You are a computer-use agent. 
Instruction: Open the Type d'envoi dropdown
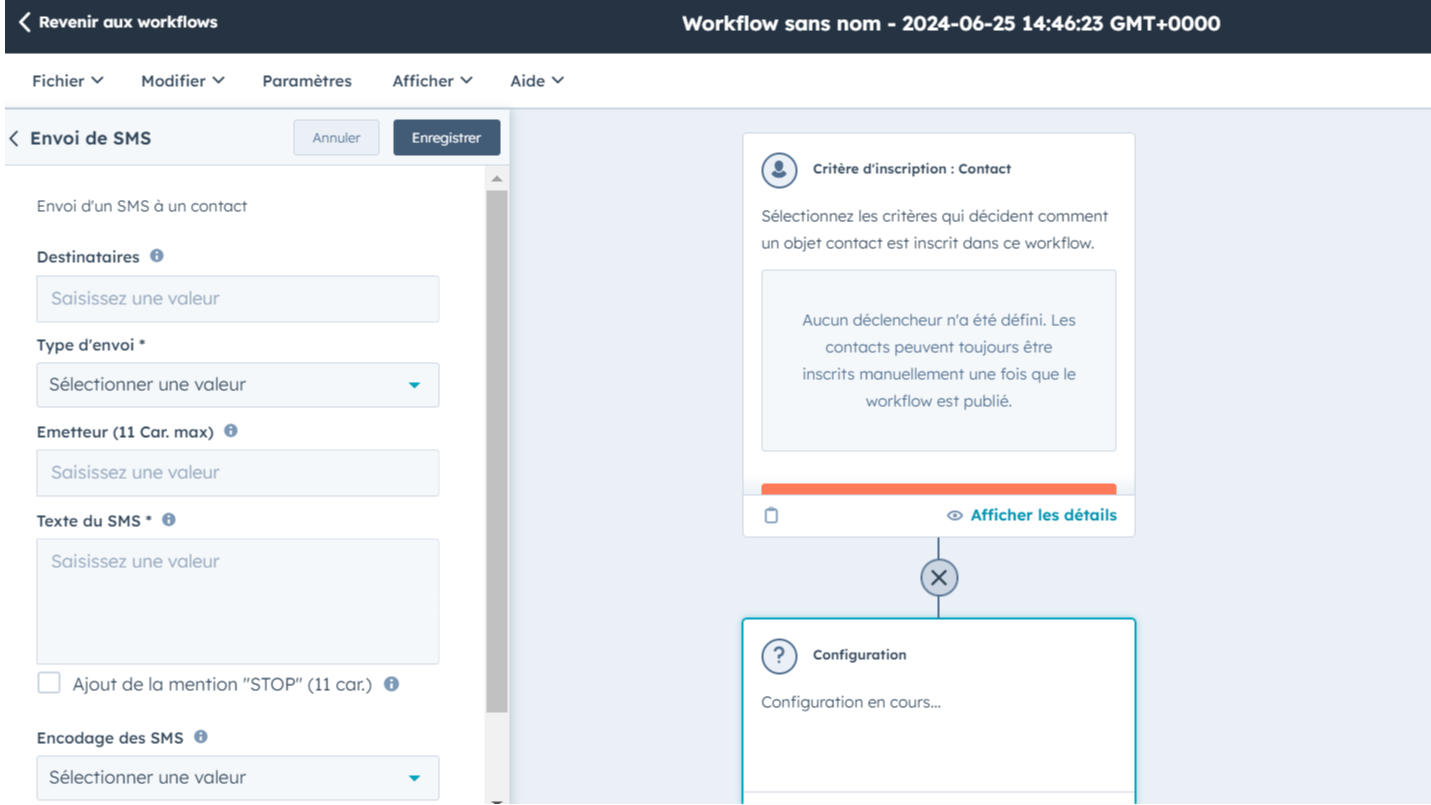tap(237, 385)
